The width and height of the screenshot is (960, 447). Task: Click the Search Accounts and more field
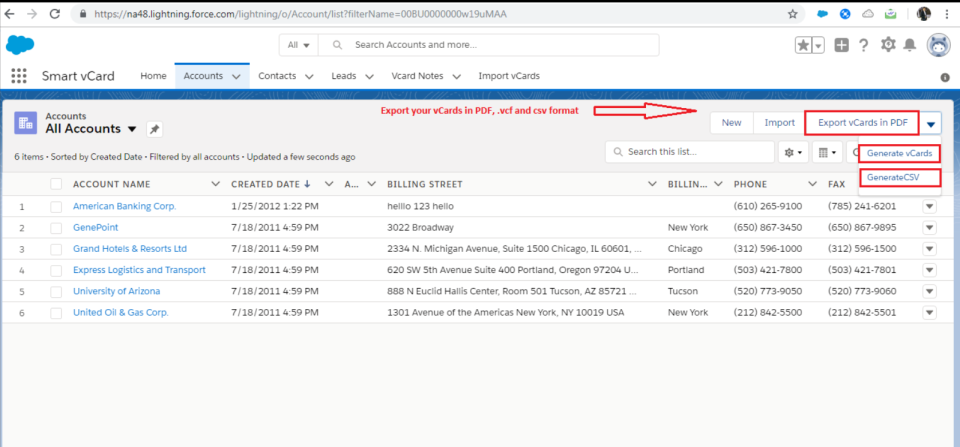pos(488,45)
